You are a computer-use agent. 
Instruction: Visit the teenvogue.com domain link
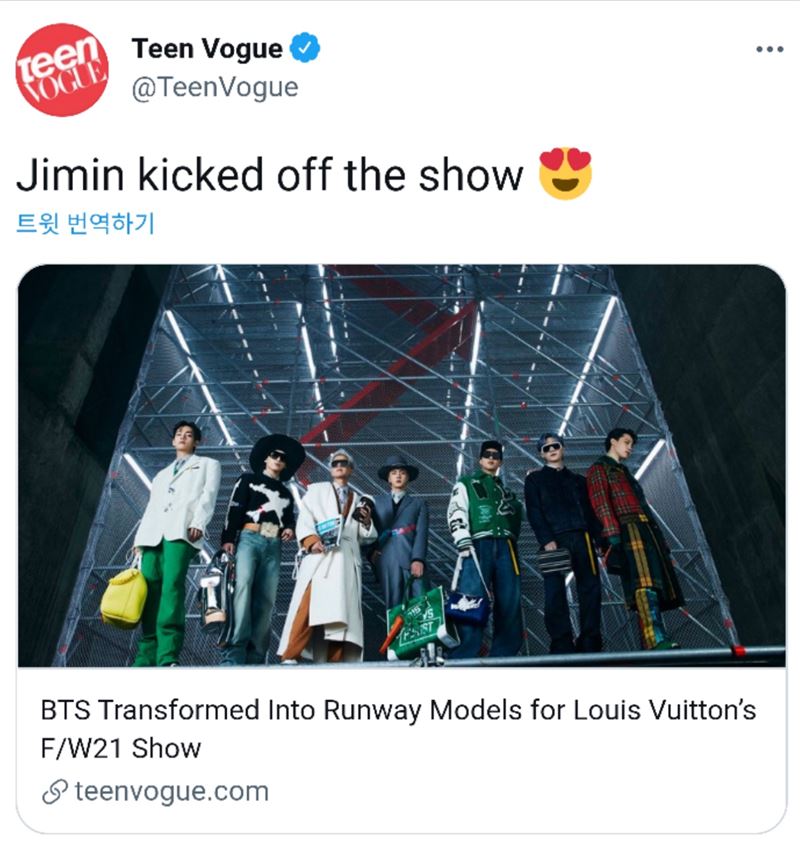[x=171, y=791]
